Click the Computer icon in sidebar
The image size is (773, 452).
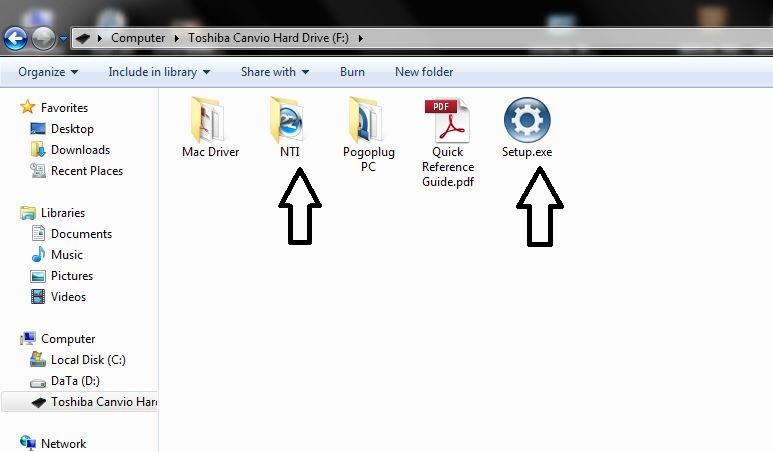28,338
